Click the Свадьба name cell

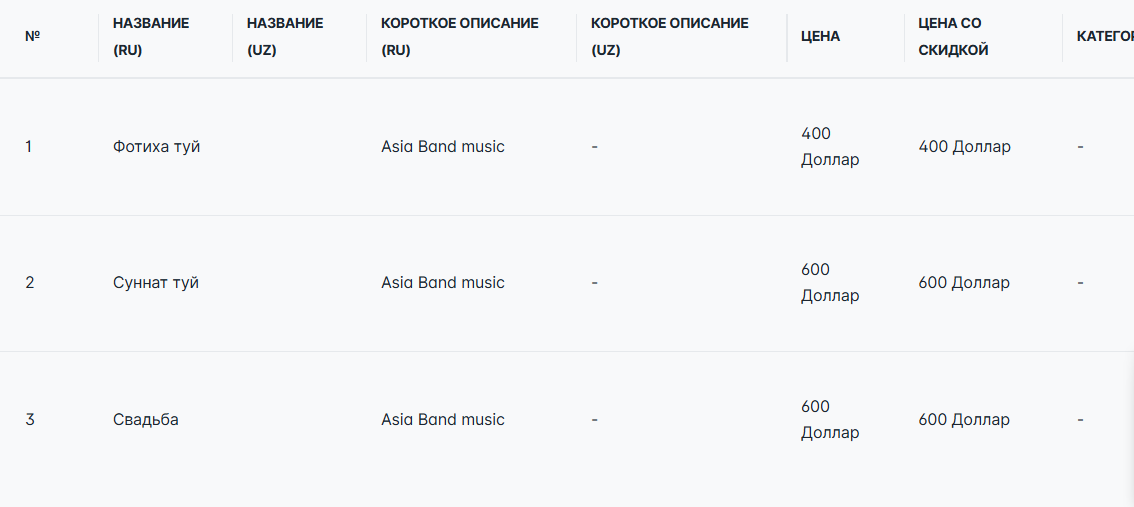[x=146, y=420]
